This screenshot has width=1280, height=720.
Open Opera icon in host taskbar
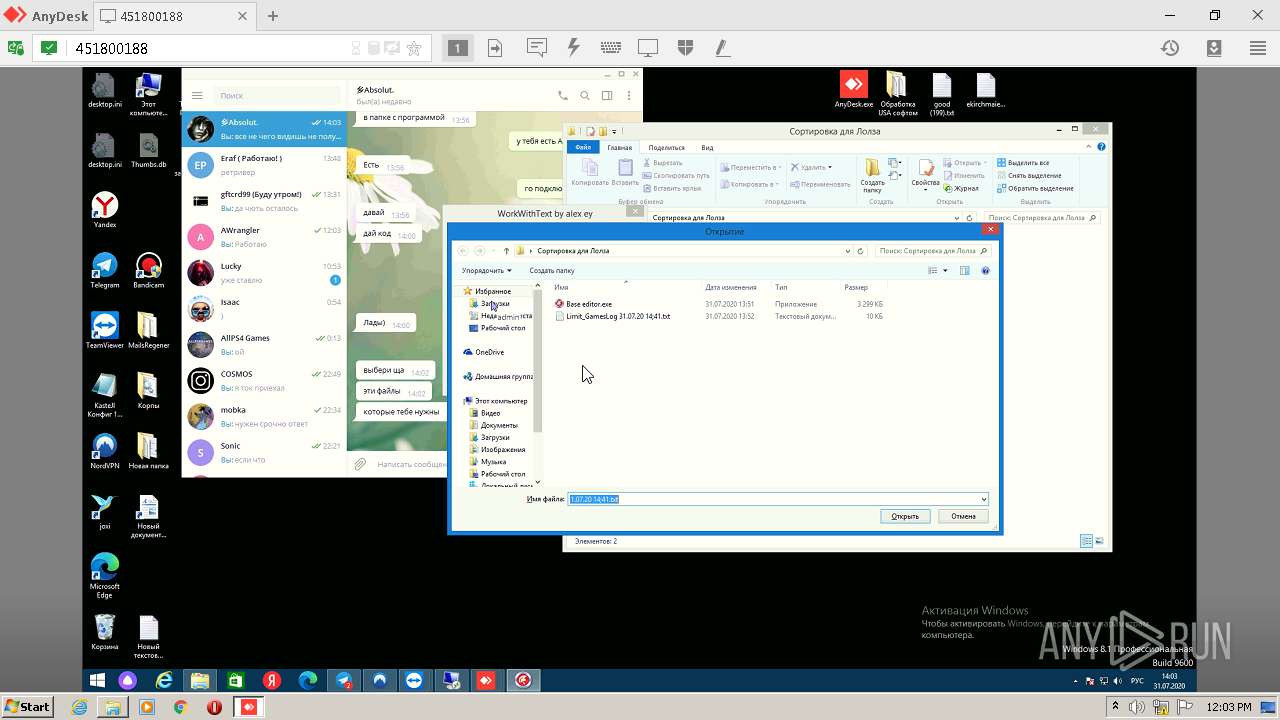[214, 706]
